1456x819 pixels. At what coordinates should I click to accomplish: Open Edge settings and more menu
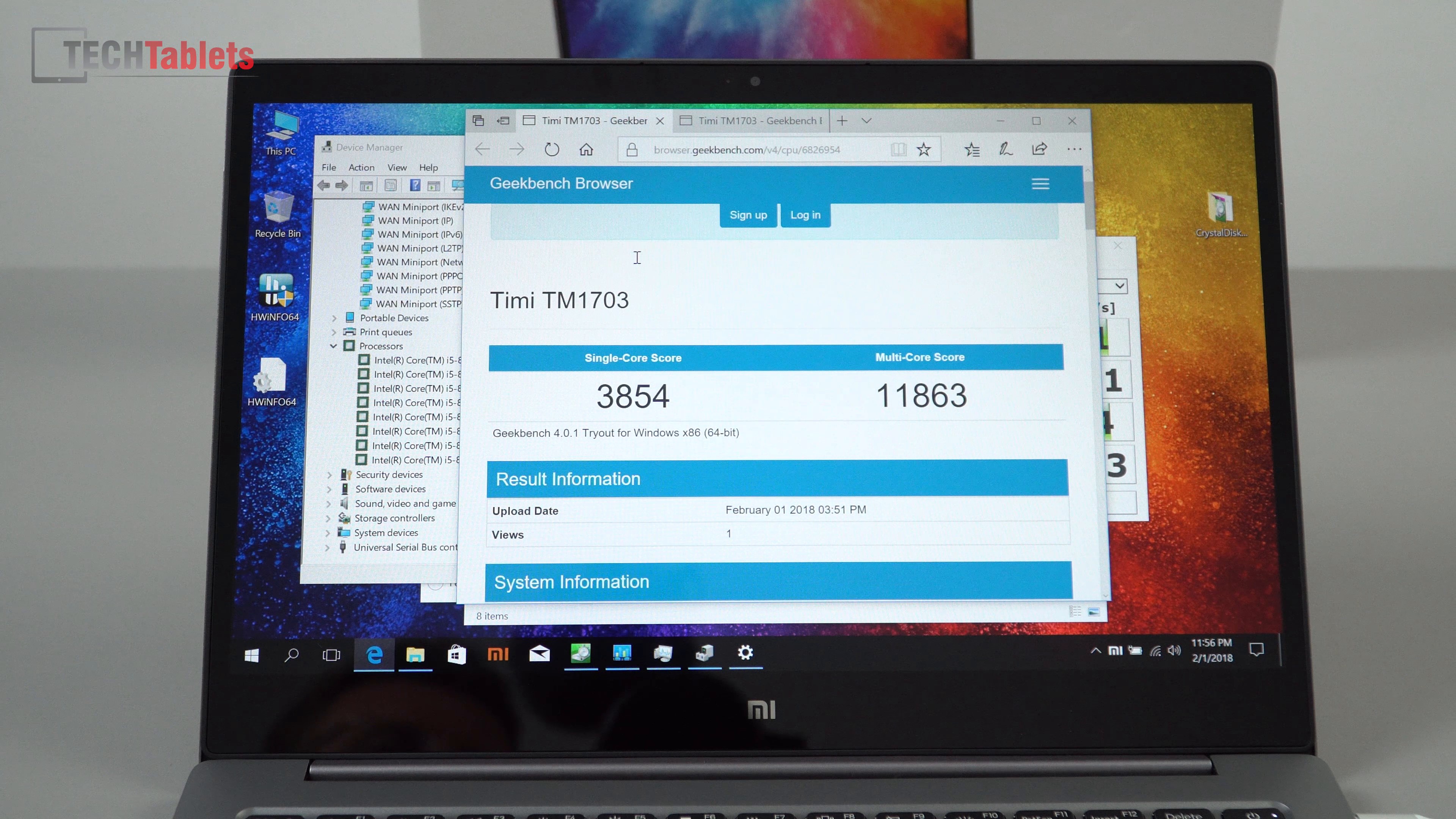point(1075,149)
